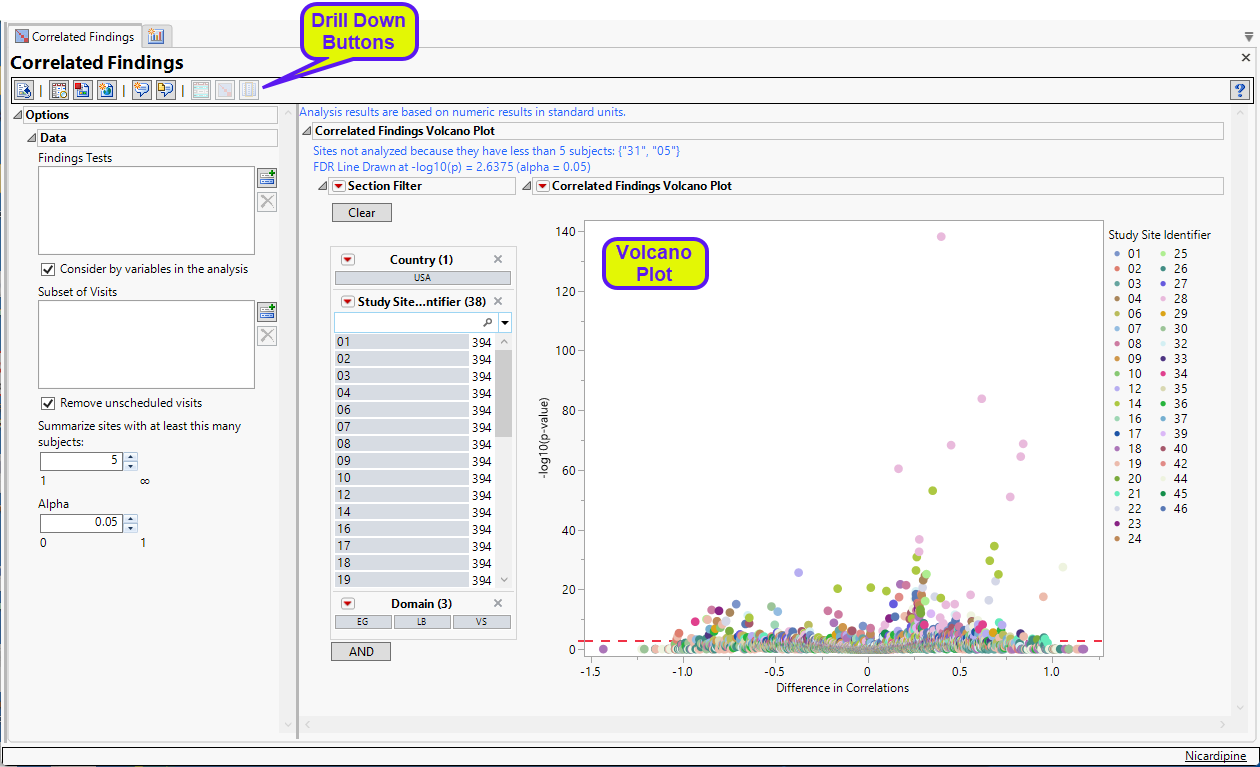
Task: Click the globe icon in the toolbar
Action: pyautogui.click(x=106, y=90)
